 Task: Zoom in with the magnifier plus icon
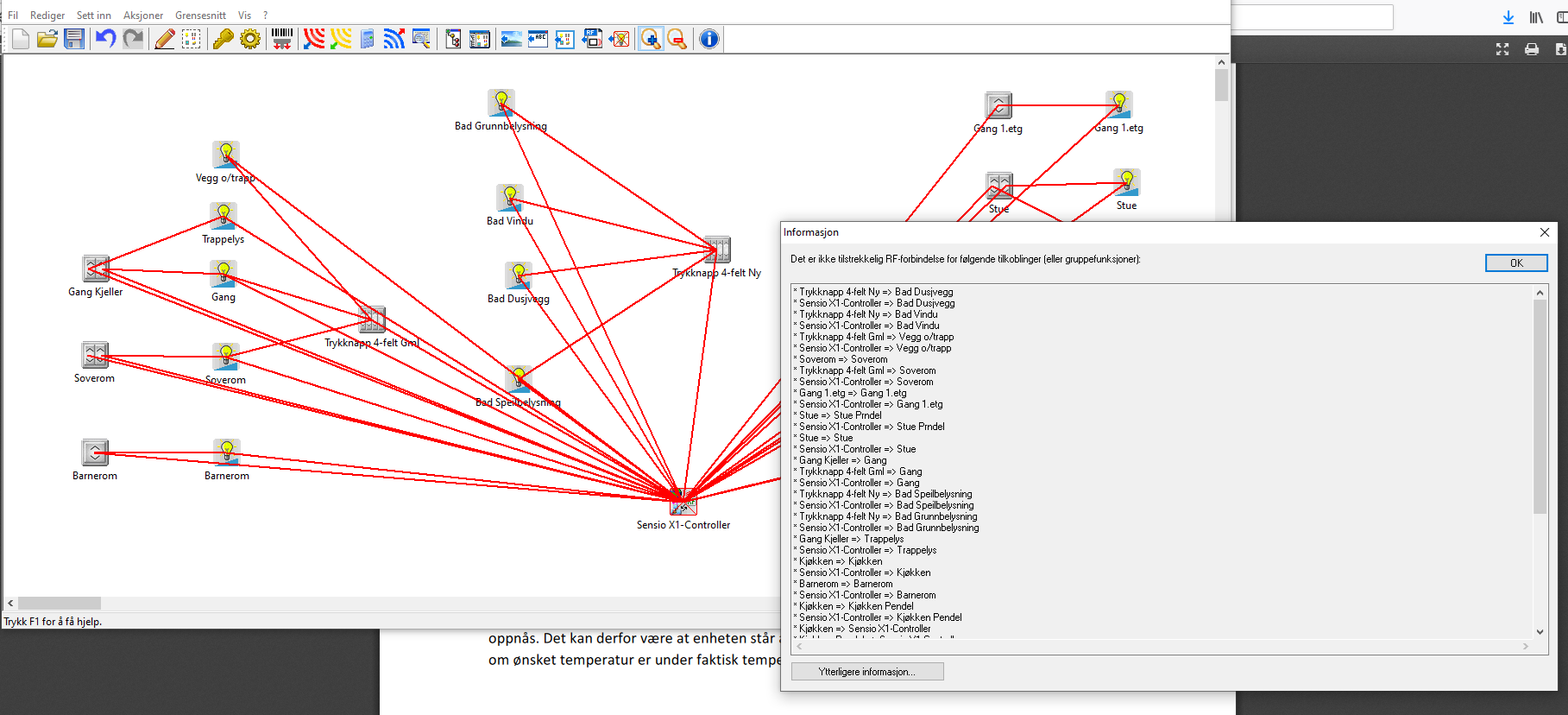pos(651,39)
